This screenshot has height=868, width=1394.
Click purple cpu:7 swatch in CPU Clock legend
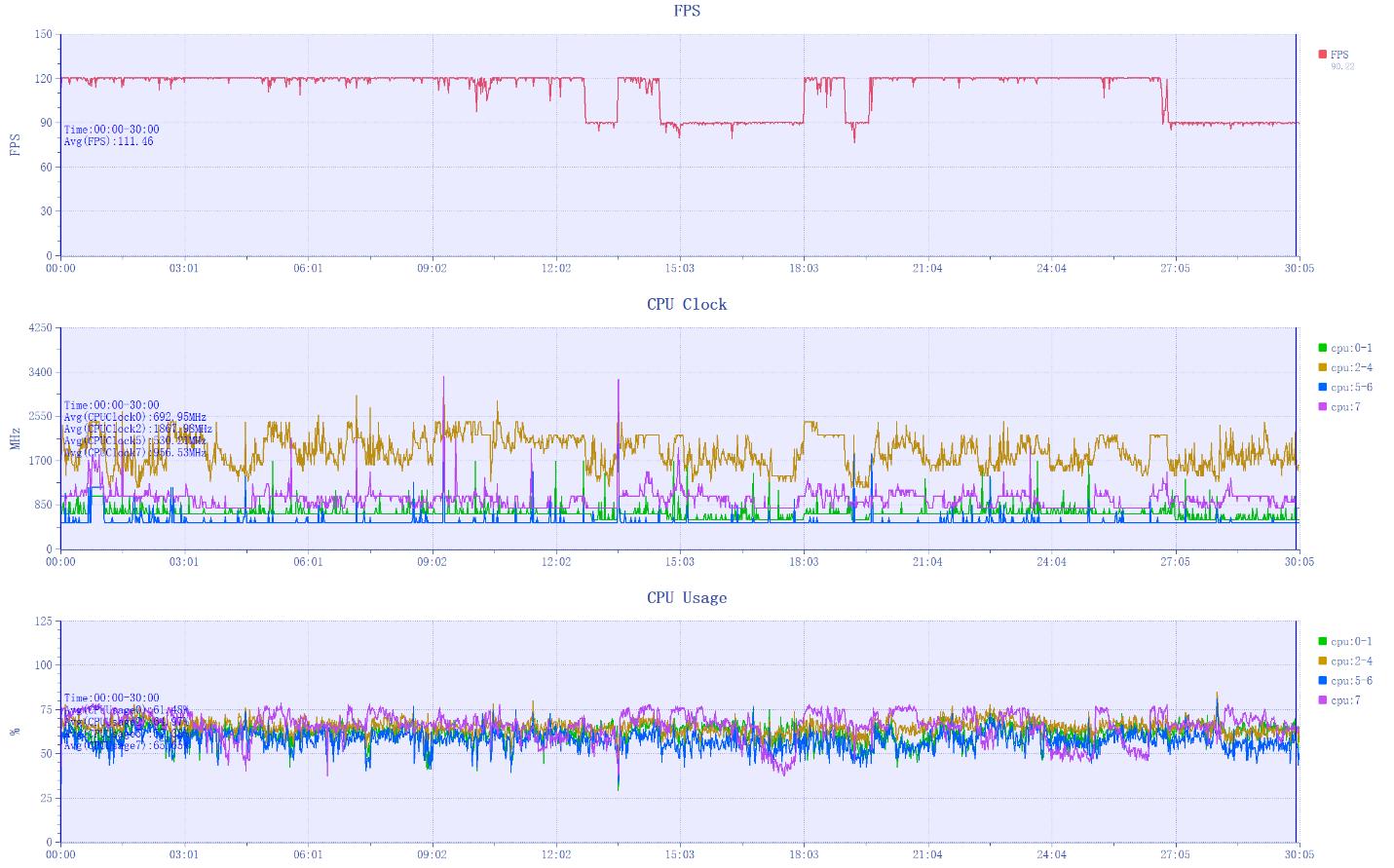1323,406
